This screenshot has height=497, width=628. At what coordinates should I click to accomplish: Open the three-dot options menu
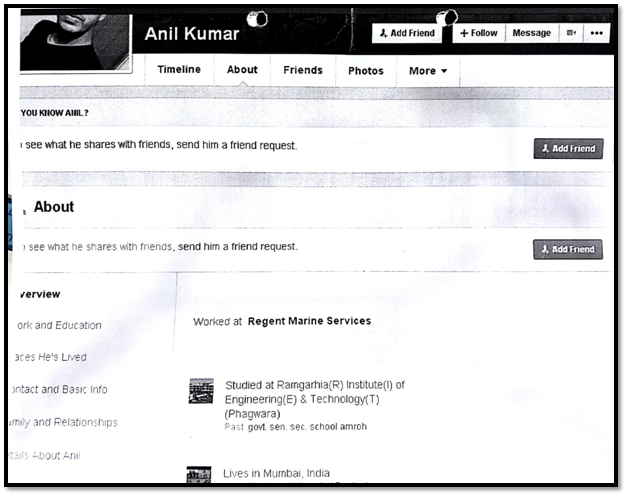point(596,33)
